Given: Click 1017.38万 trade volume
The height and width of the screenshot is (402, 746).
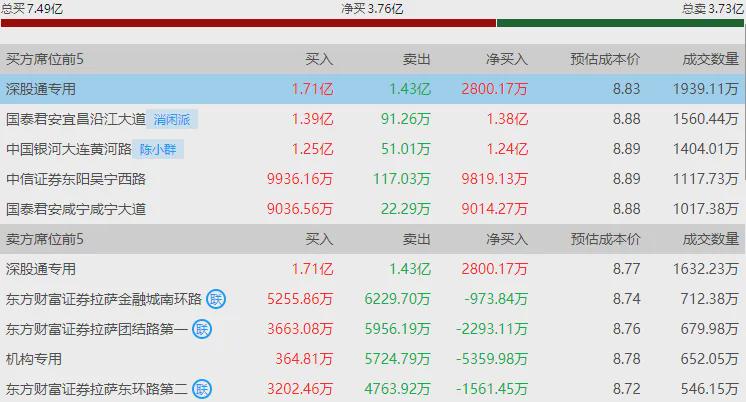Looking at the screenshot, I should 706,209.
